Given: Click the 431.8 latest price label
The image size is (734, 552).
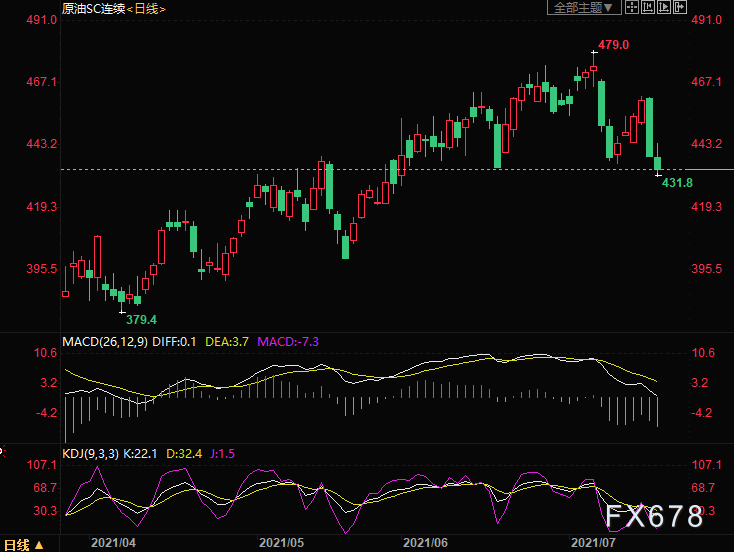Looking at the screenshot, I should point(677,182).
